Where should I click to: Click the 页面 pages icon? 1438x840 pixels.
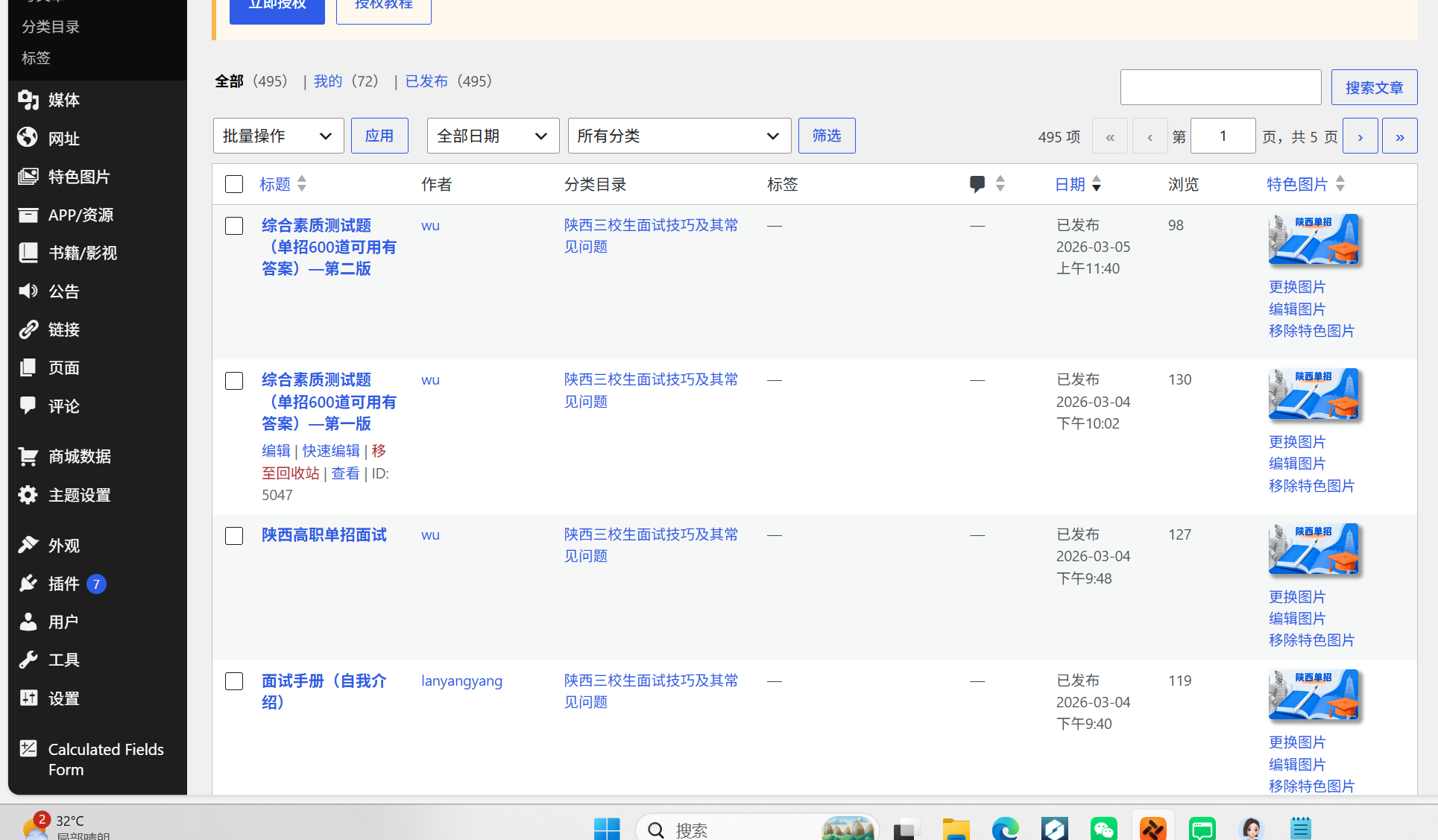coord(28,367)
